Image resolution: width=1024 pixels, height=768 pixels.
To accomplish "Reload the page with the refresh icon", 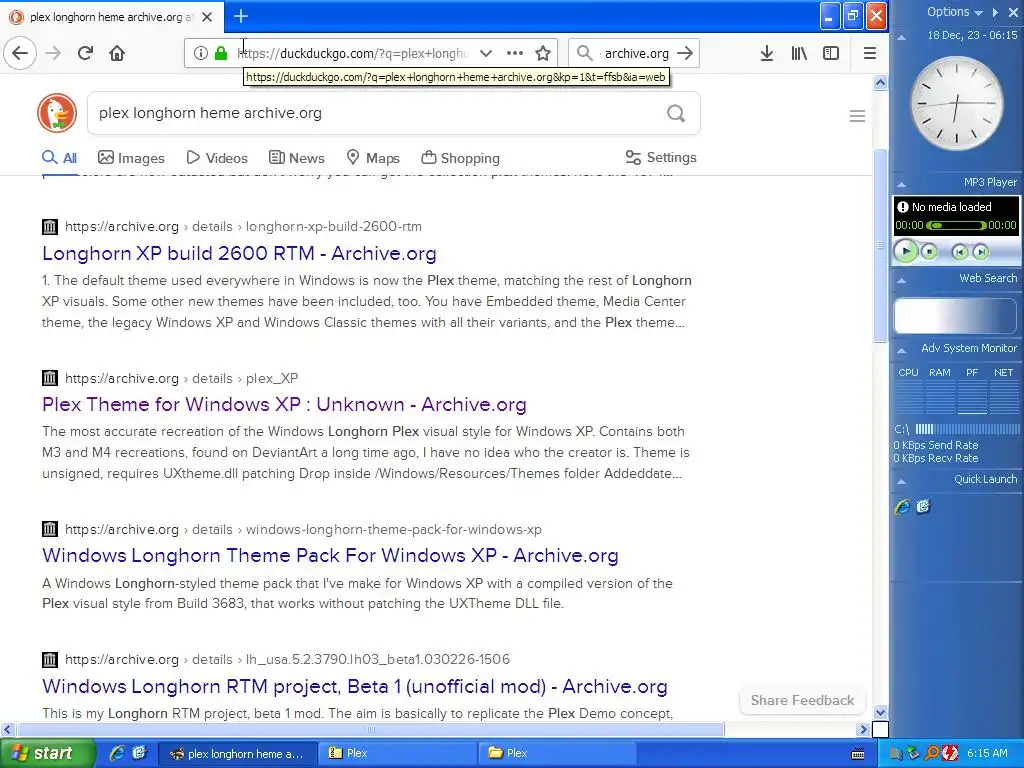I will (x=85, y=54).
